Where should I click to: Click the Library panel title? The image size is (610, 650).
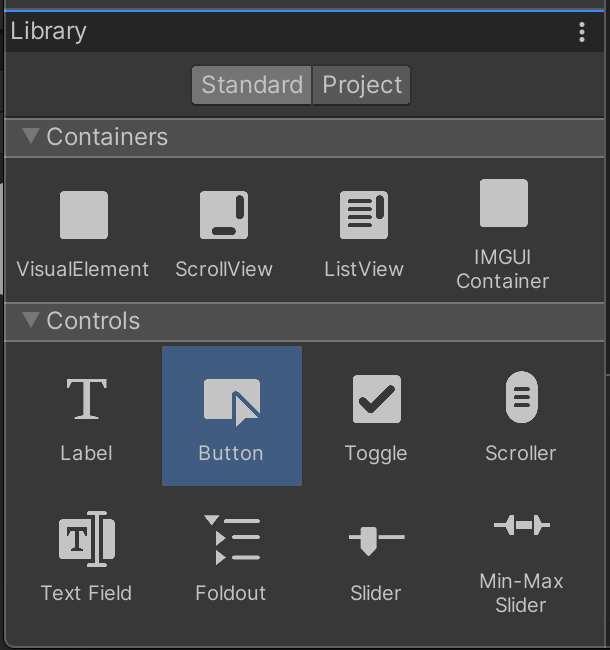click(48, 31)
